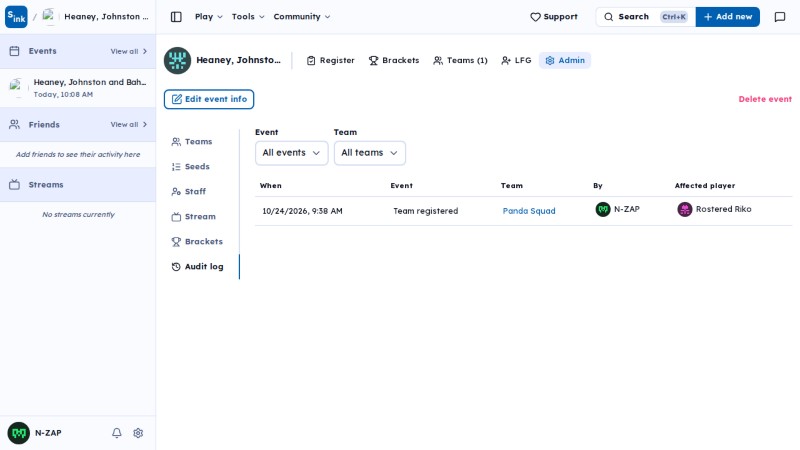
Task: View all friends link
Action: 129,124
